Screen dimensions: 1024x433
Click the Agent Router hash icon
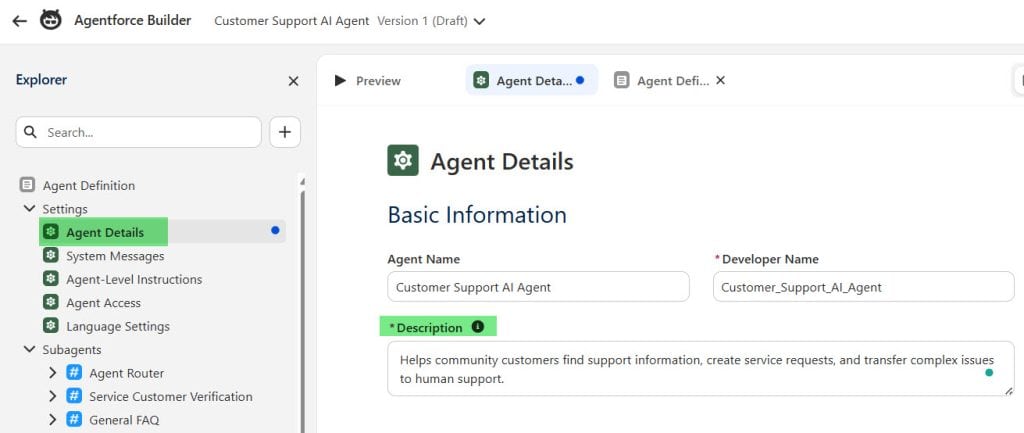point(74,373)
